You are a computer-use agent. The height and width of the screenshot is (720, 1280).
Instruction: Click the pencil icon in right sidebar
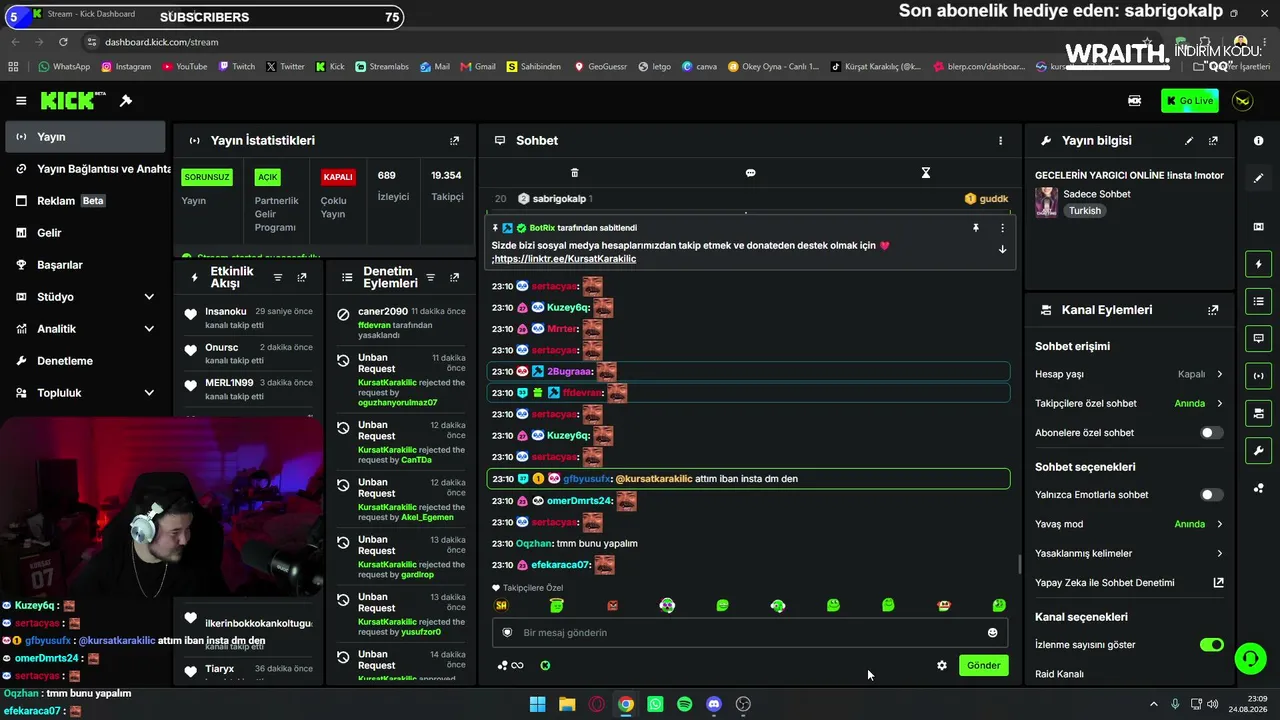(x=1258, y=178)
